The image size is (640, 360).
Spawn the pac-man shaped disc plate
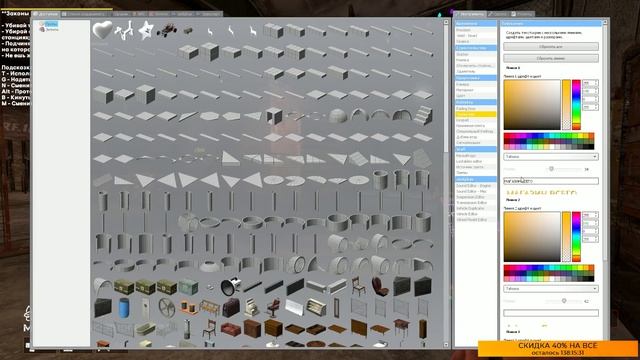click(295, 180)
